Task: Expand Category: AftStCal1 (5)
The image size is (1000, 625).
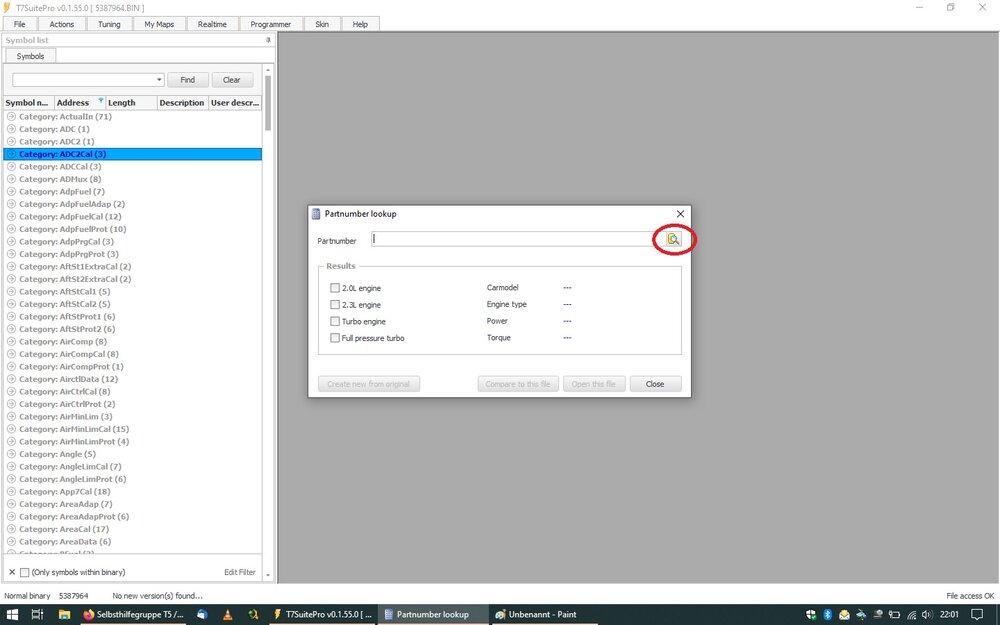Action: (11, 291)
